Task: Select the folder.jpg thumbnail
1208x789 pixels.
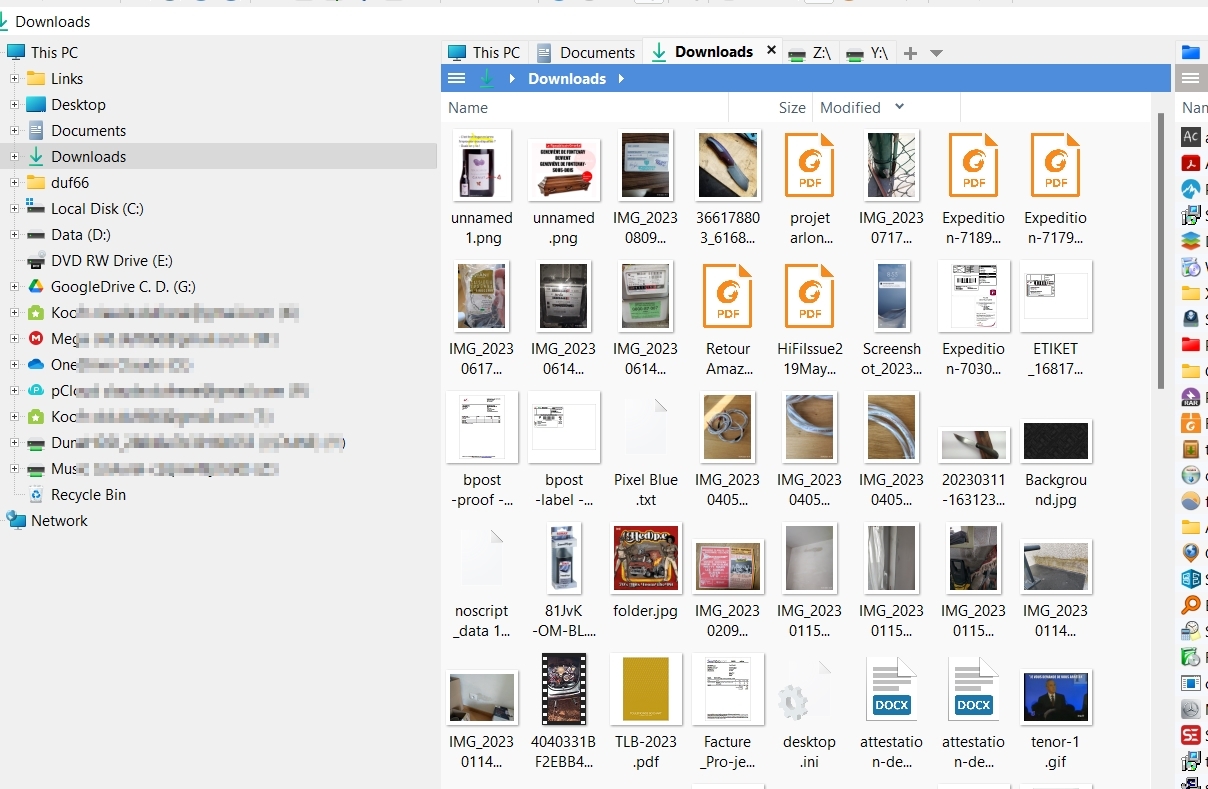Action: 646,558
